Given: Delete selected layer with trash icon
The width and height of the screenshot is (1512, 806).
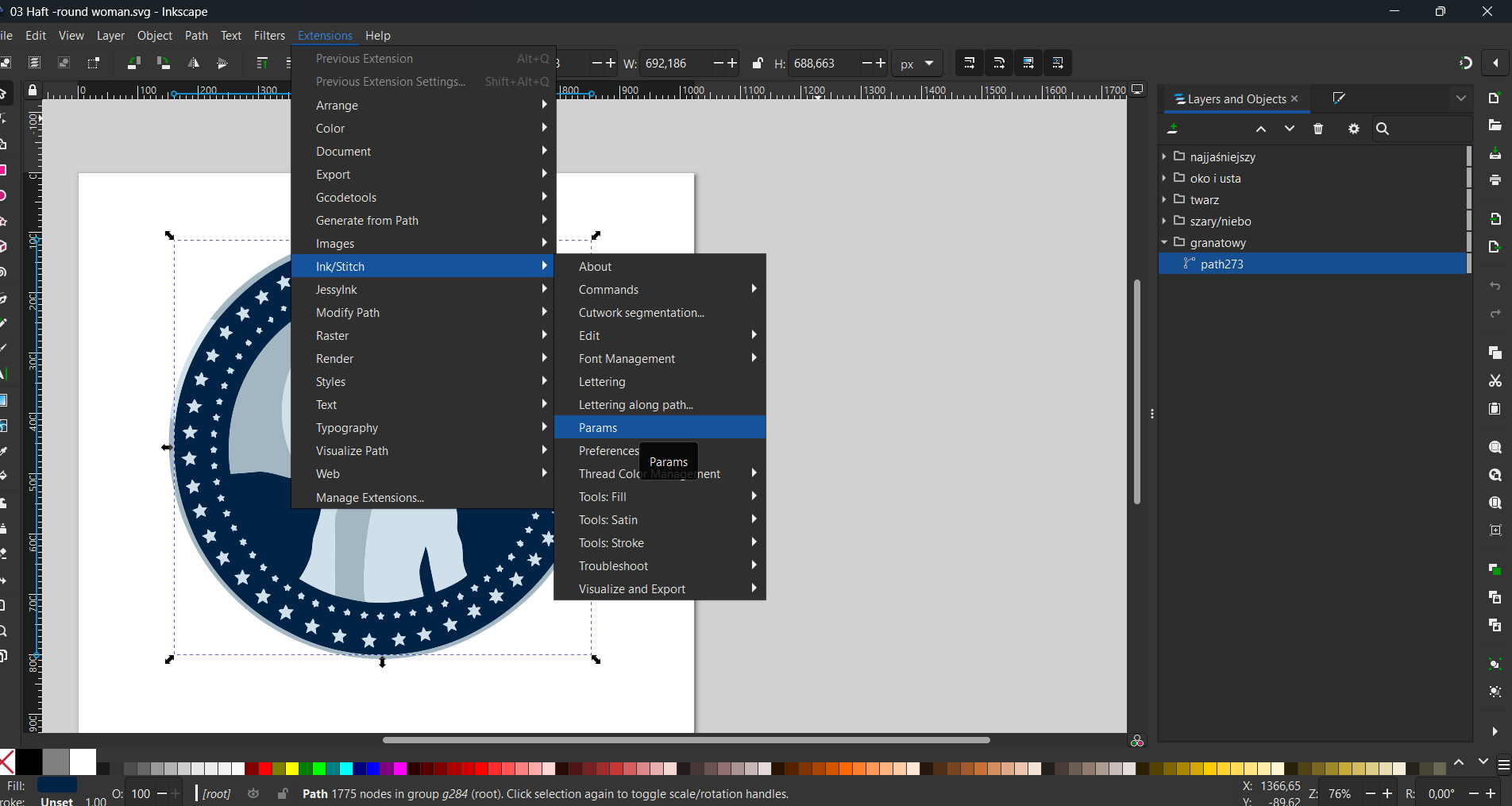Looking at the screenshot, I should click(x=1318, y=129).
